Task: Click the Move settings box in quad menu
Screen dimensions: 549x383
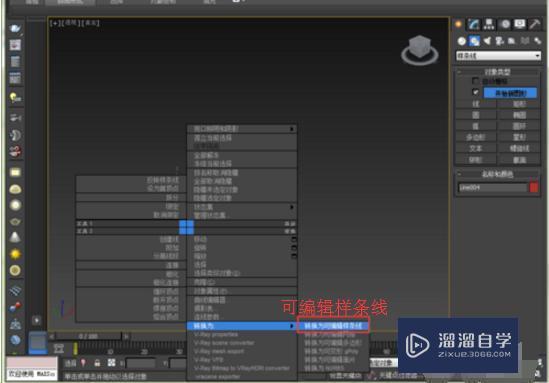Action: 293,239
